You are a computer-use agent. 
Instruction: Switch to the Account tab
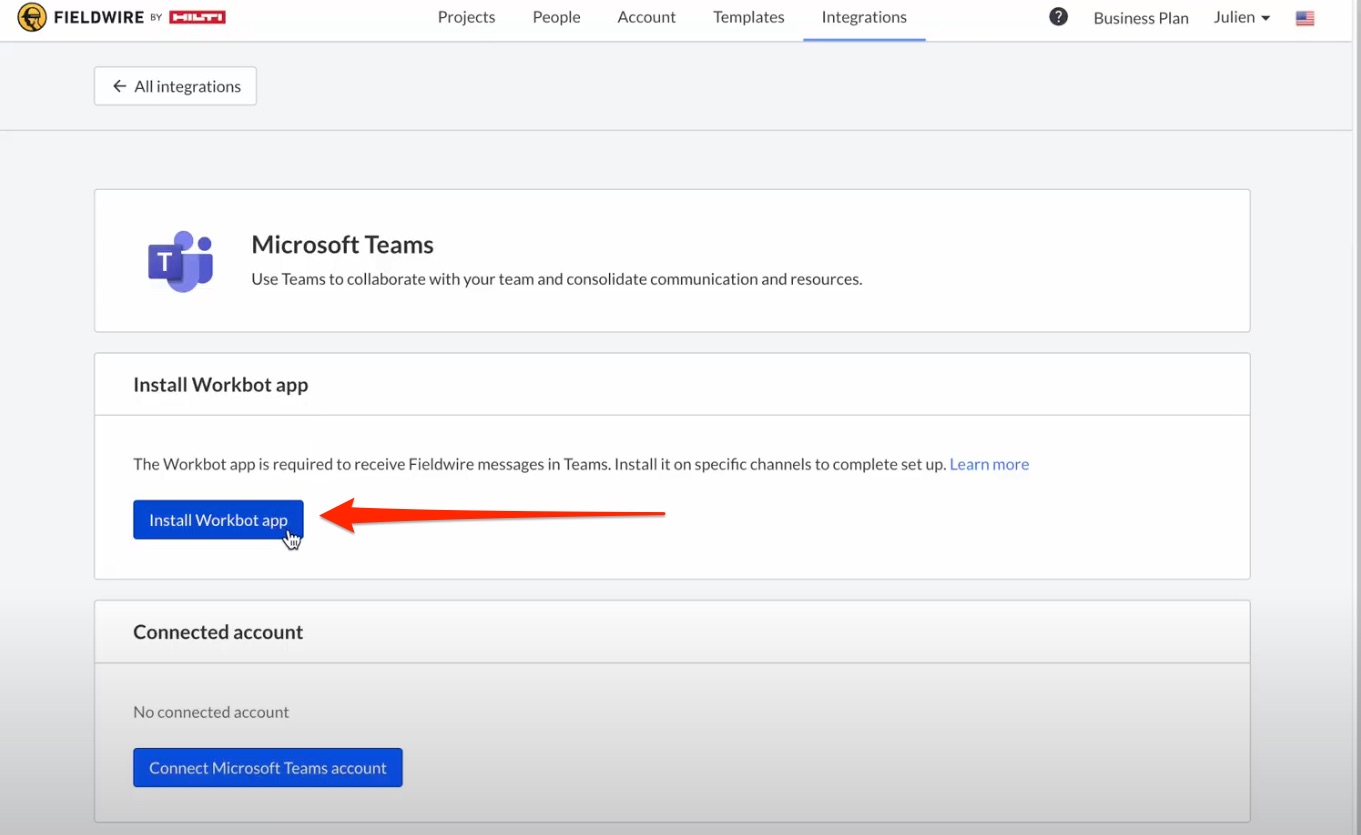coord(646,17)
